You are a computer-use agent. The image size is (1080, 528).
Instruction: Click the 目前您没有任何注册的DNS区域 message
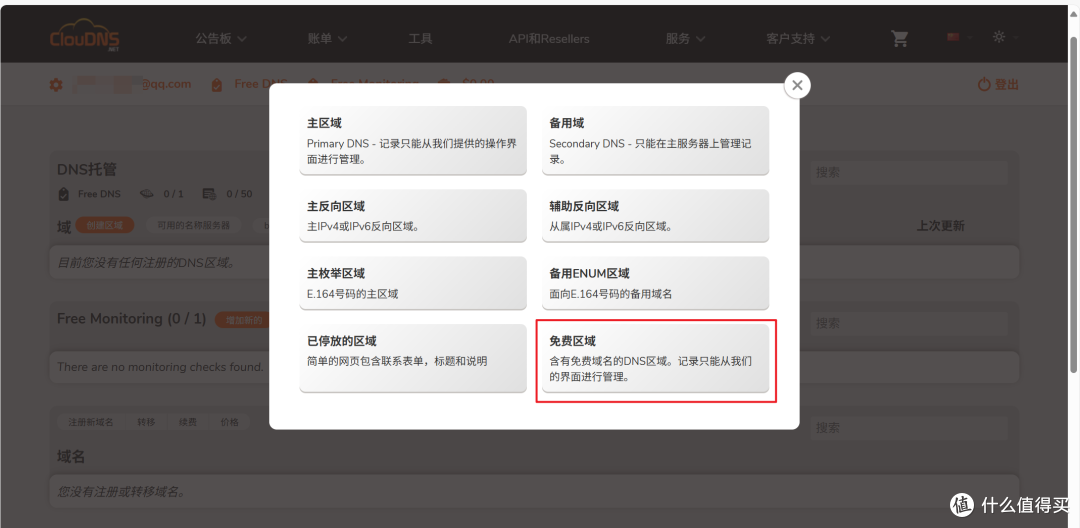point(146,263)
